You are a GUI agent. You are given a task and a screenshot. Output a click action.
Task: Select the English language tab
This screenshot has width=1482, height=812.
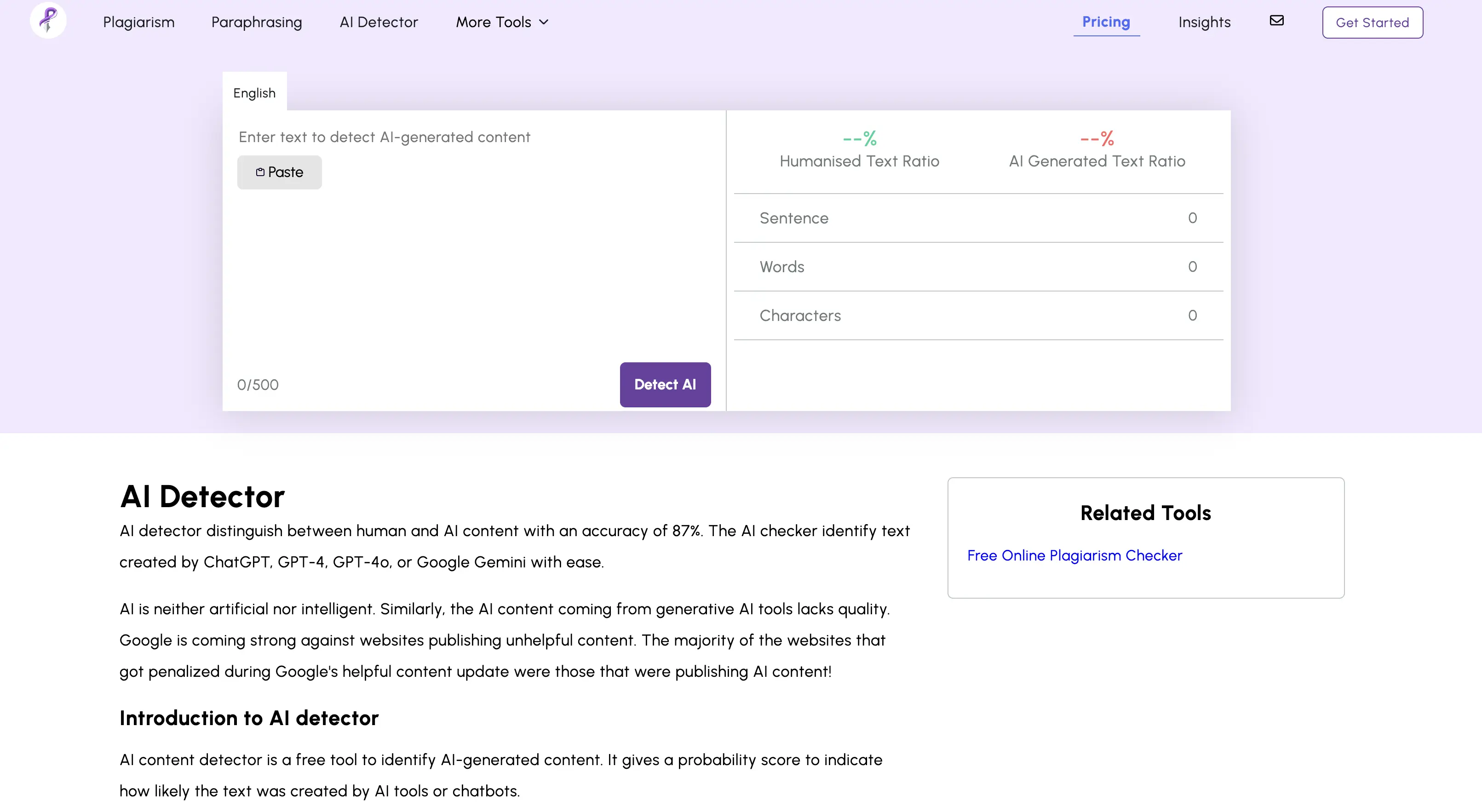(254, 92)
